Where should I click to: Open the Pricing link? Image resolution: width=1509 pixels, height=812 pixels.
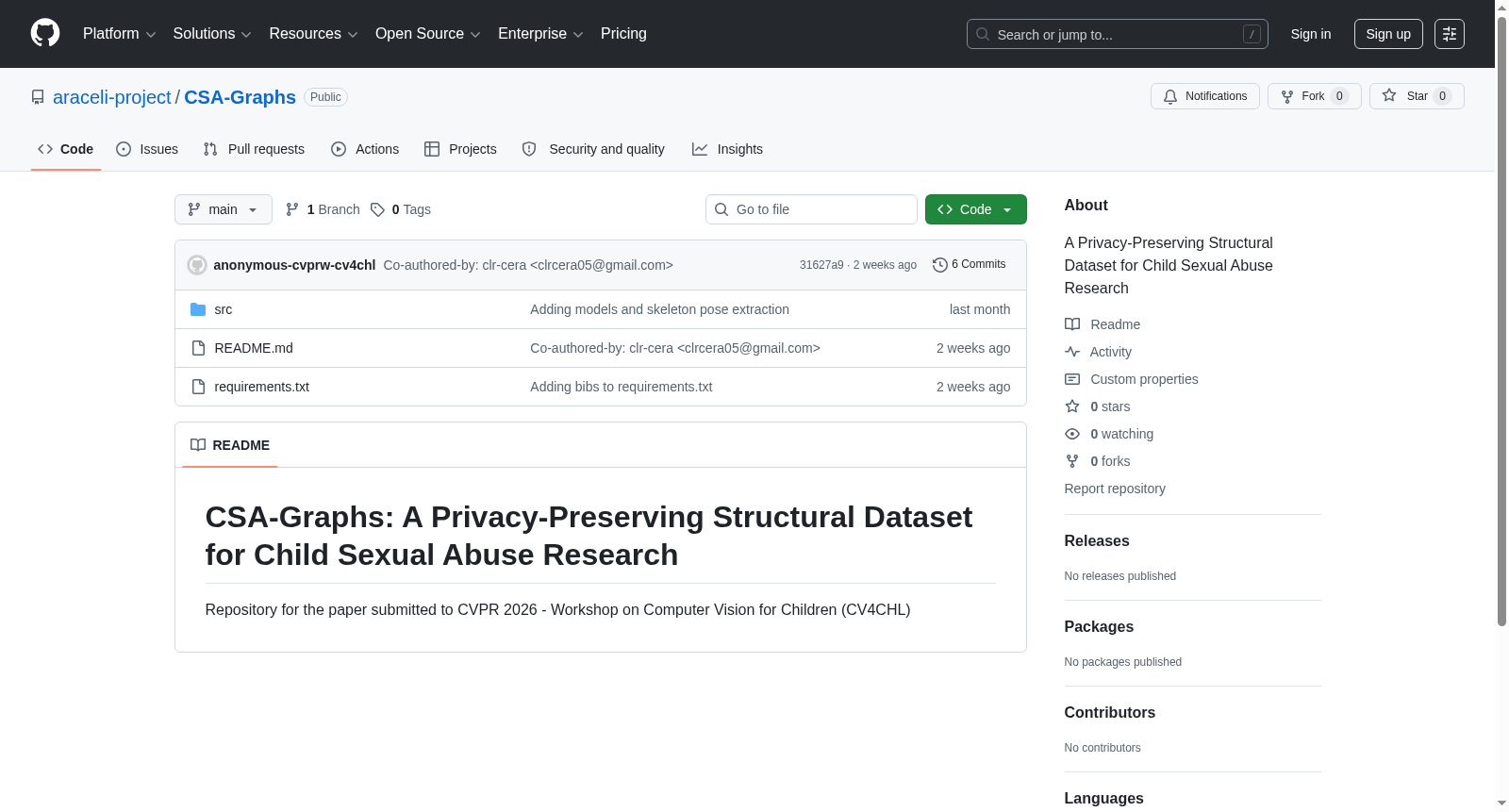(x=623, y=34)
